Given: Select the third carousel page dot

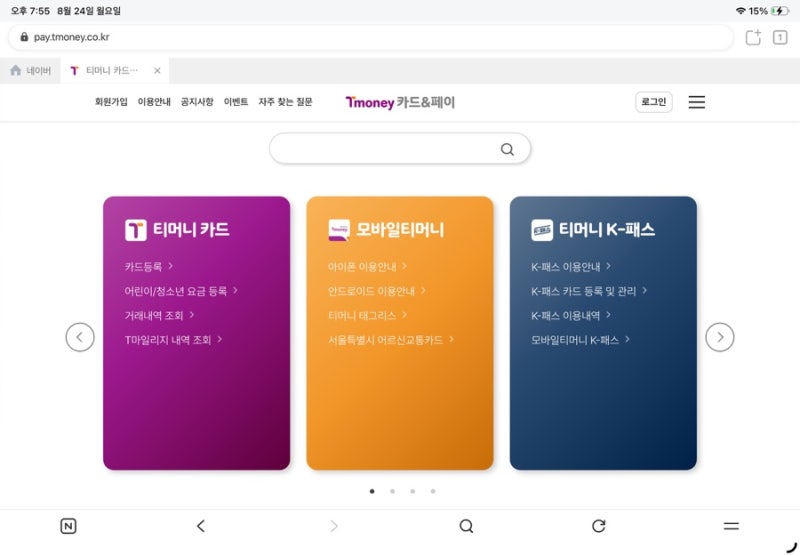Looking at the screenshot, I should 413,491.
